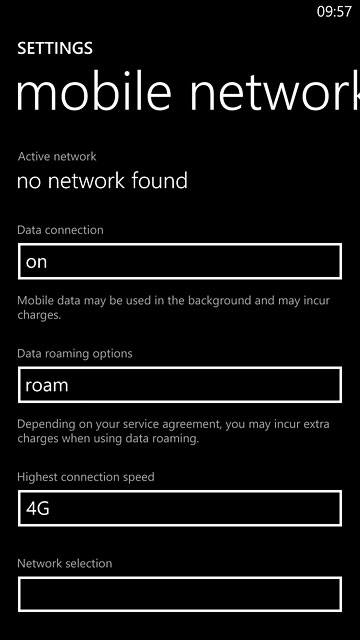Viewport: 360px width, 640px height.
Task: Tap the SETTINGS header text
Action: pyautogui.click(x=55, y=49)
